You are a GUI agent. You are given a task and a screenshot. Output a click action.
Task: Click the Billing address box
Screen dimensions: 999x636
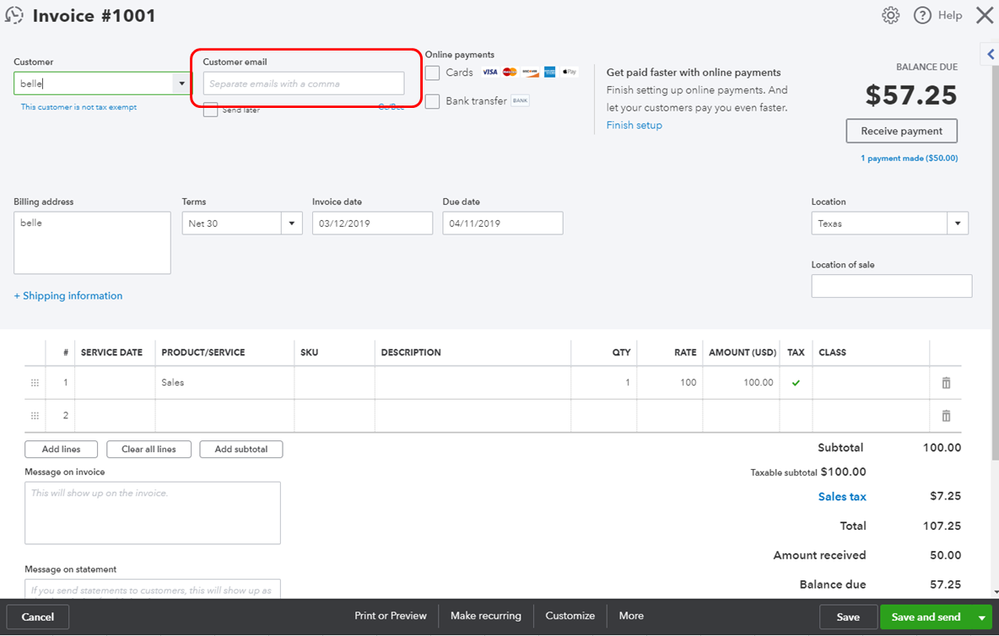(x=92, y=243)
